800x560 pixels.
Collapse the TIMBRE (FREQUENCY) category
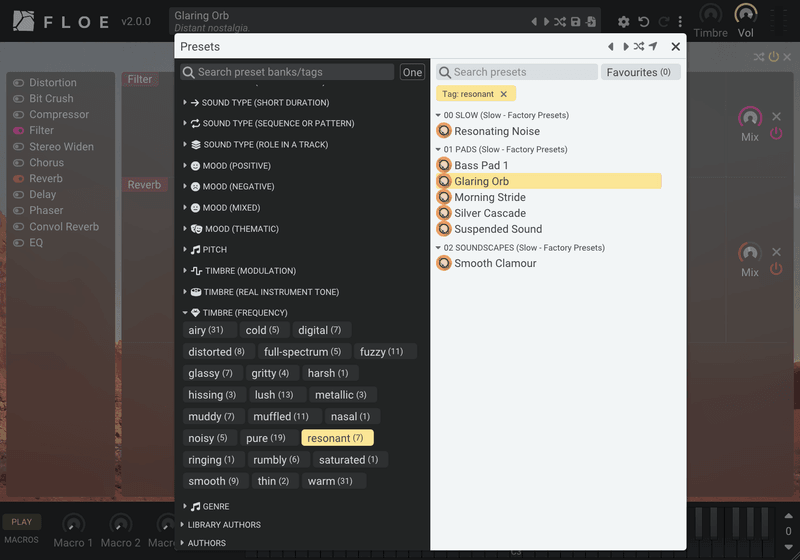[185, 313]
